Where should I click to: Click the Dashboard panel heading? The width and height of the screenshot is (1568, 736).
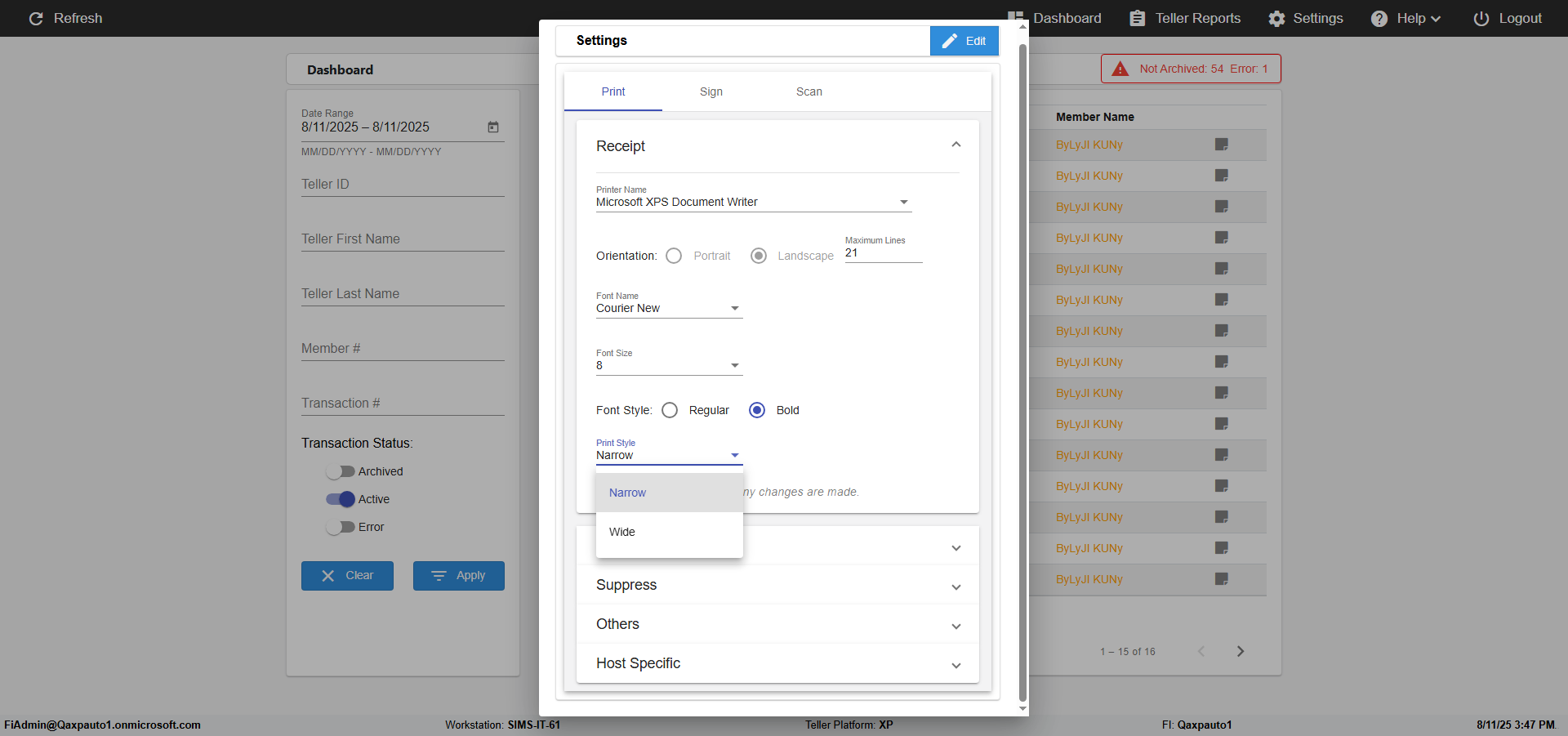[x=340, y=69]
